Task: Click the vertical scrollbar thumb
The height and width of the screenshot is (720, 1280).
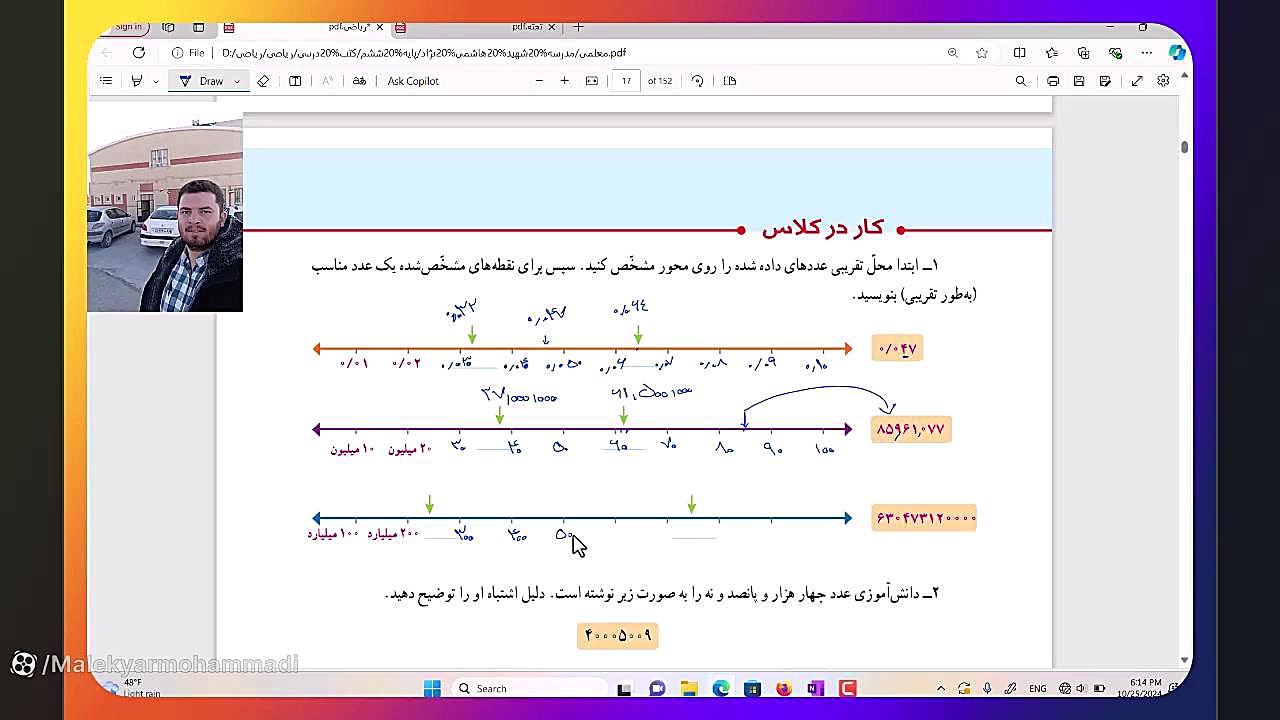Action: pyautogui.click(x=1184, y=147)
